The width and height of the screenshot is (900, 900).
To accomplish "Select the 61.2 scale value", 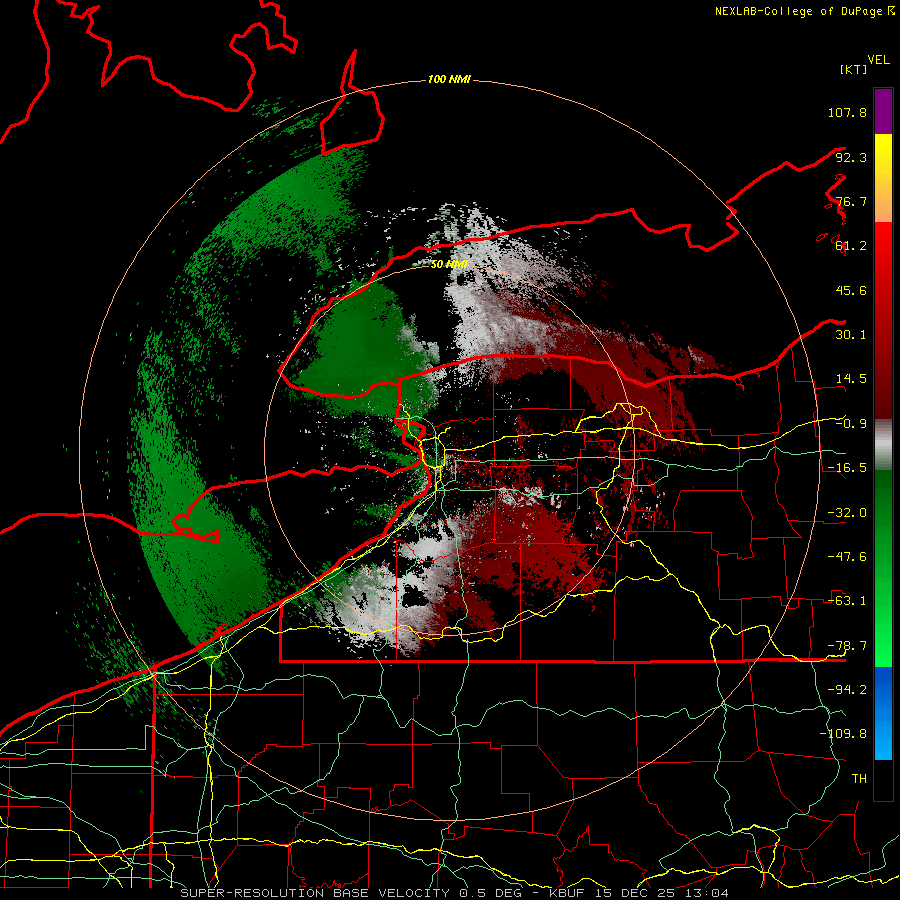I will click(851, 246).
